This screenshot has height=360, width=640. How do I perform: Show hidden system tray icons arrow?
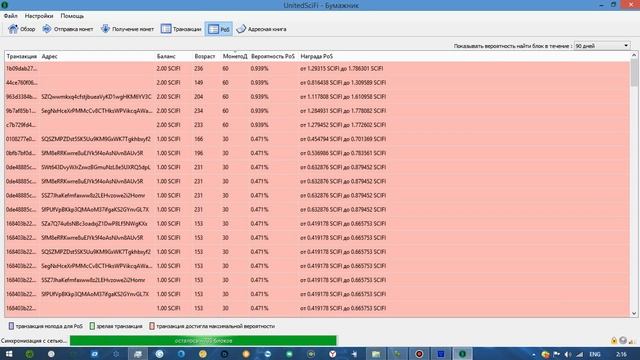(x=533, y=354)
